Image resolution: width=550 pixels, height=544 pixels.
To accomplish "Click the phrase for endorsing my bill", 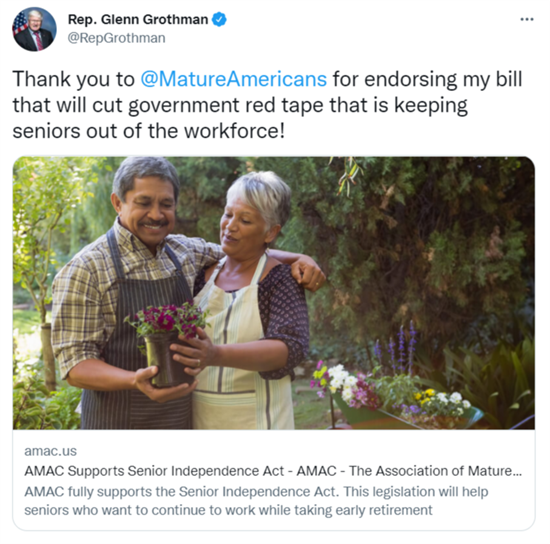I will click(x=427, y=79).
